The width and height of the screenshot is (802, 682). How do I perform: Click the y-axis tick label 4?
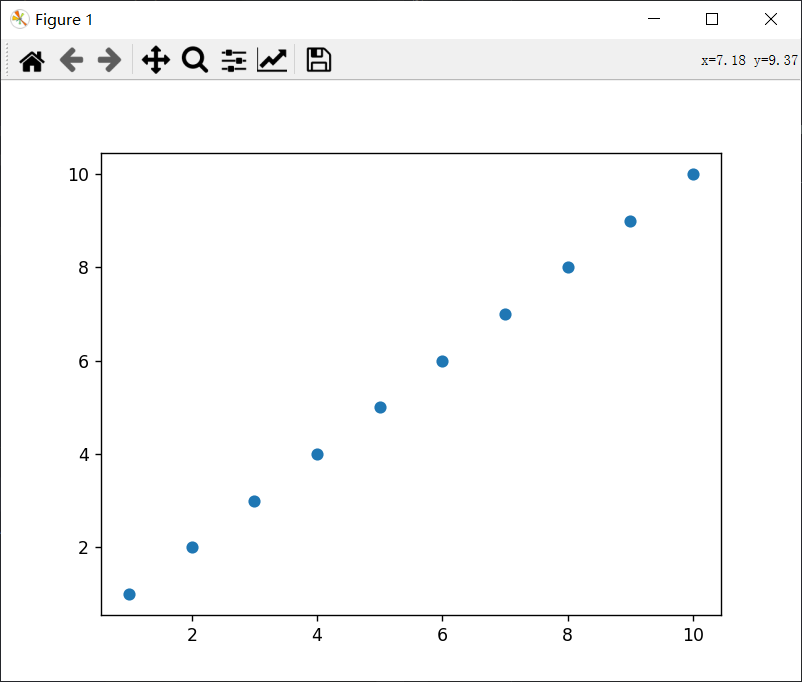83,455
